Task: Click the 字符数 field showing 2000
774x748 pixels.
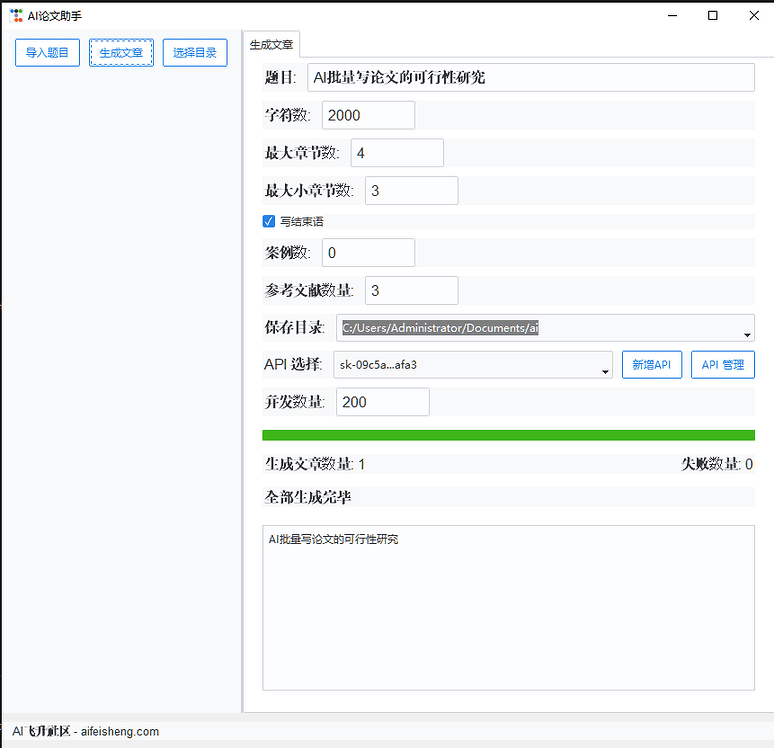Action: pyautogui.click(x=368, y=116)
